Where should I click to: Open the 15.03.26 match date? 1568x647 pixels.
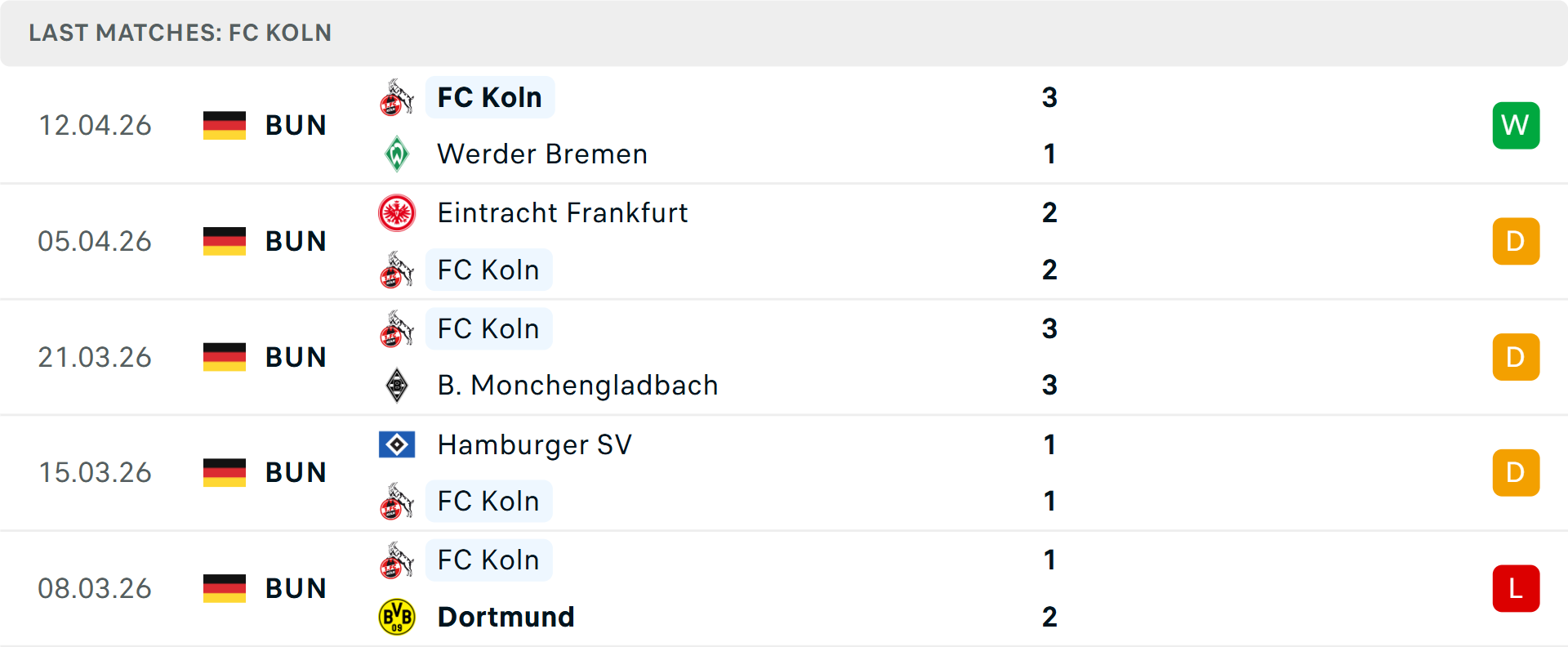pyautogui.click(x=95, y=472)
